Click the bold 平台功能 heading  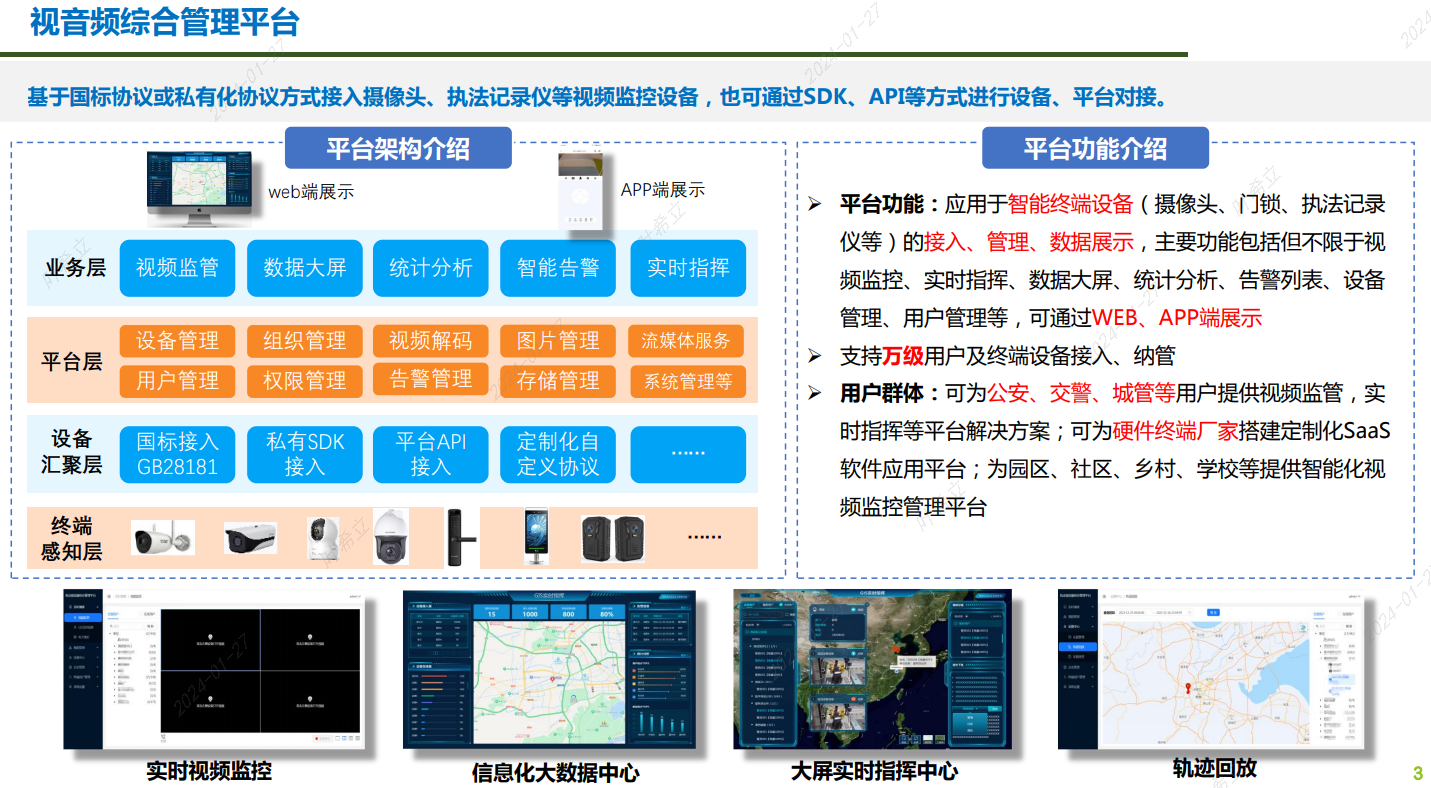click(x=881, y=205)
